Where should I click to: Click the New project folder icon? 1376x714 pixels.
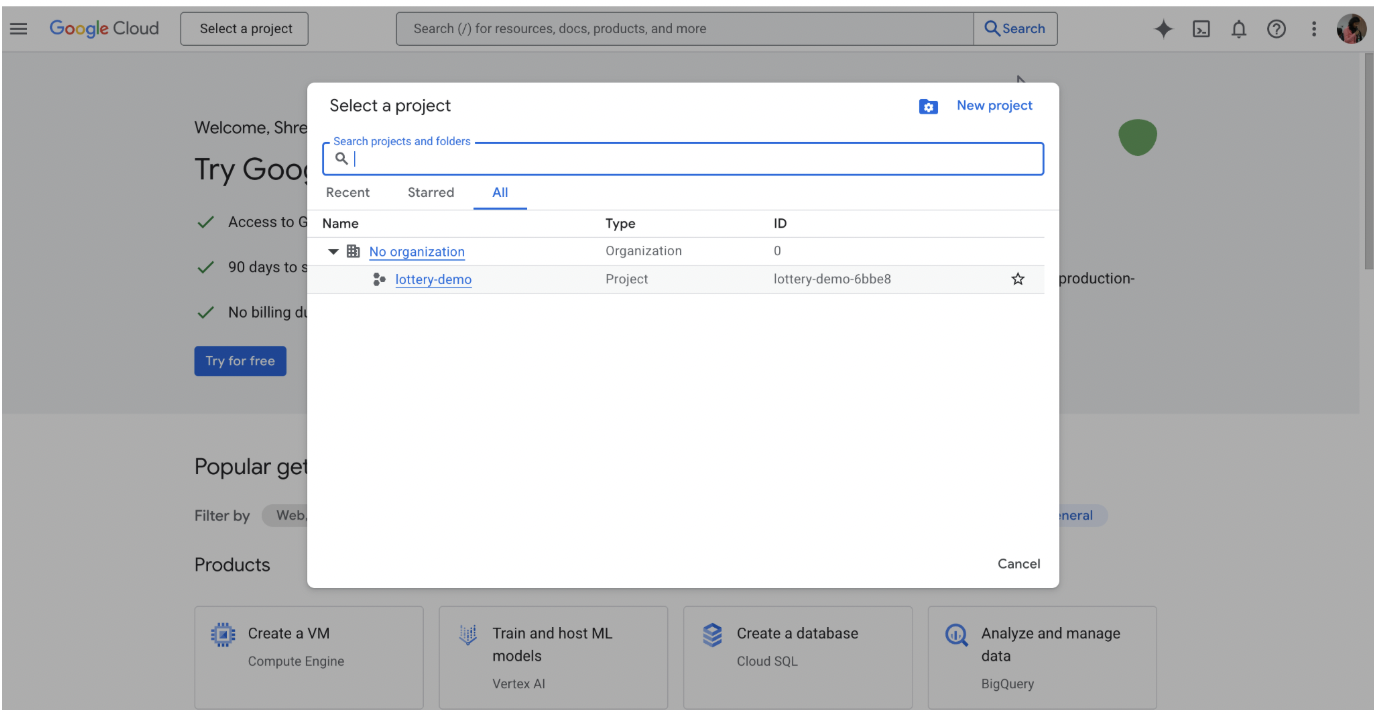pos(928,106)
